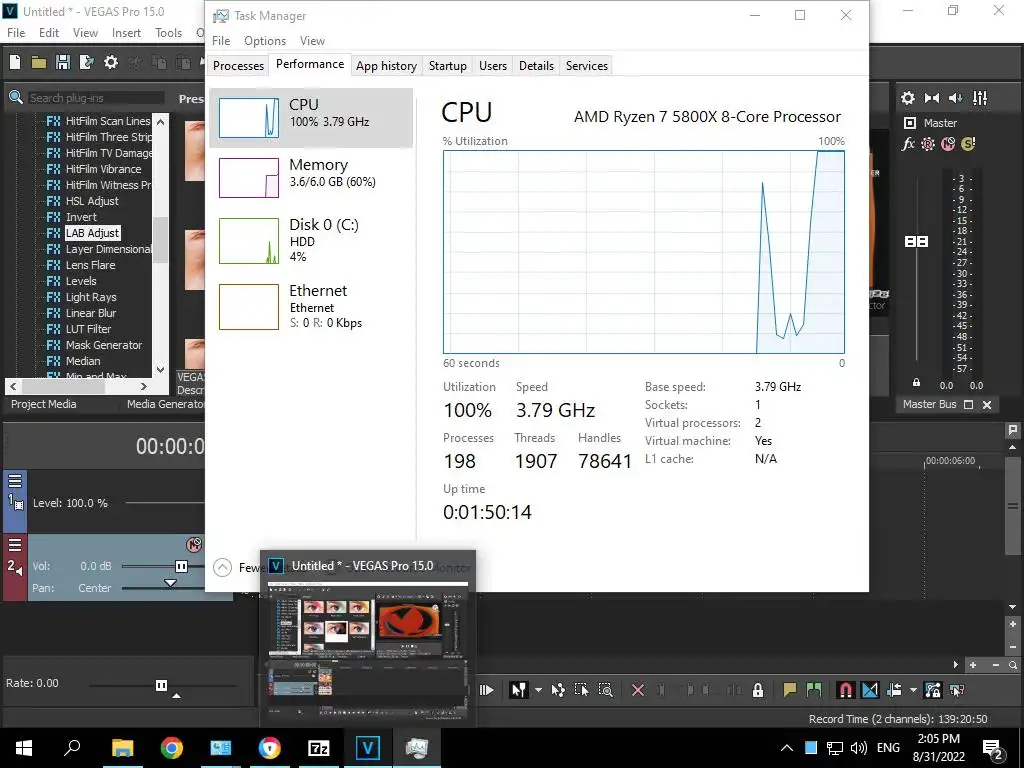Screen dimensions: 1024x768
Task: Select Disk 0 (C:) performance item
Action: (x=312, y=240)
